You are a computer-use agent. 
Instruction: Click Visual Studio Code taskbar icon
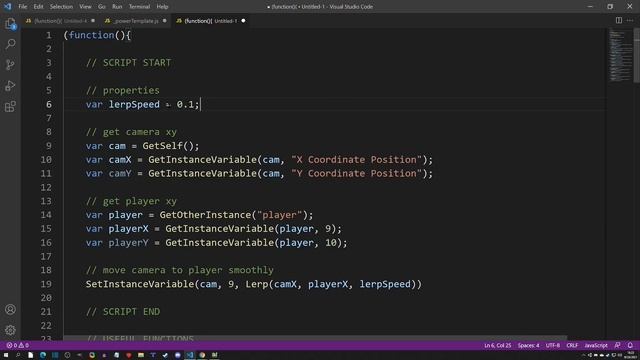point(190,355)
